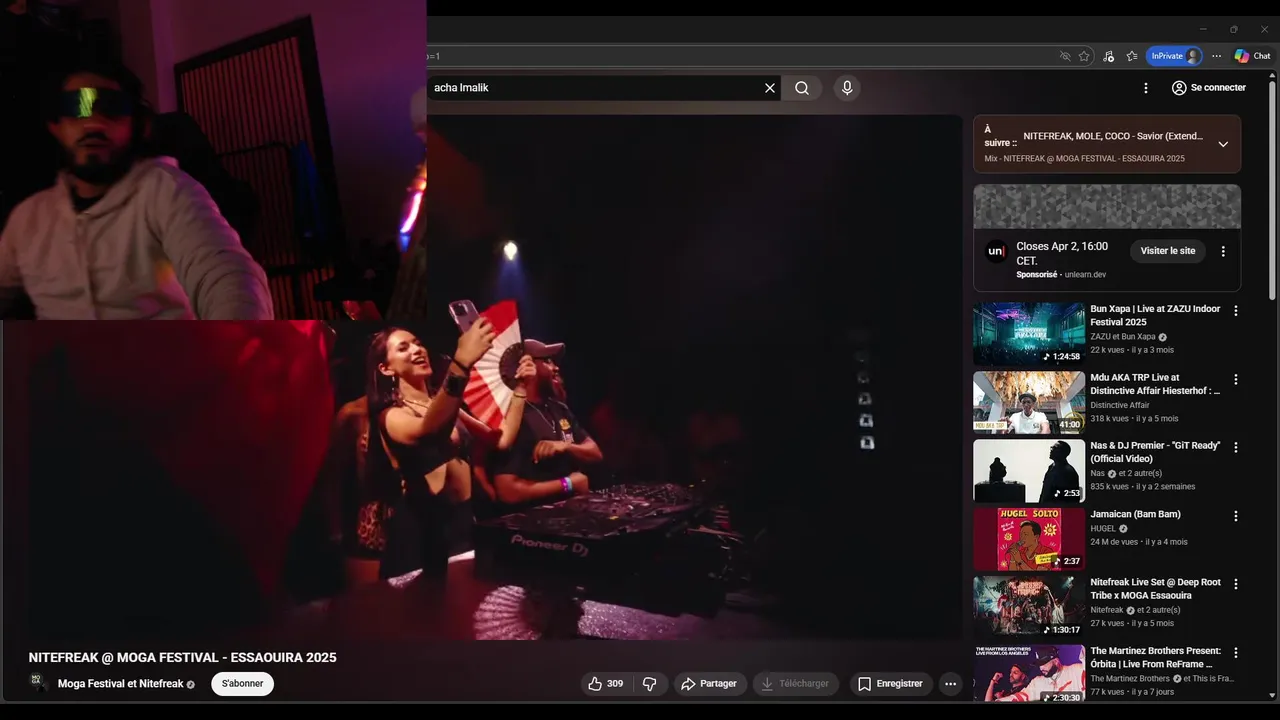
Task: Add page to favorites with star
Action: (x=1084, y=56)
